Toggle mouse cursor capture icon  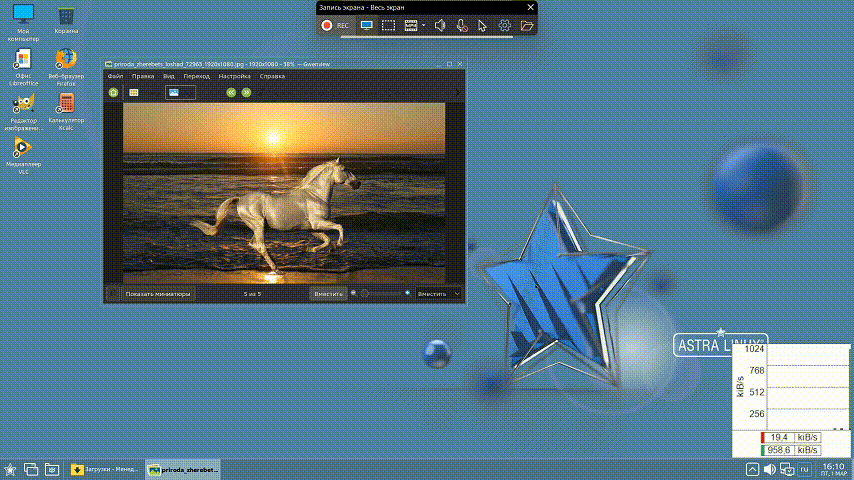point(483,25)
